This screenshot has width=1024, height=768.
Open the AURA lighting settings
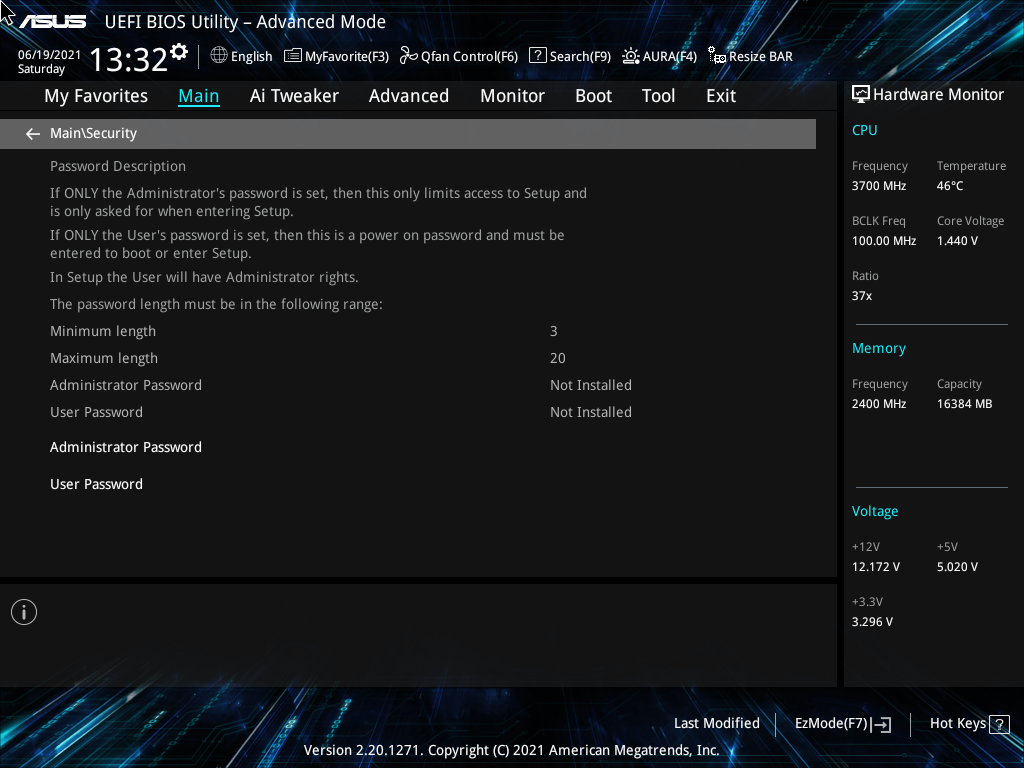pyautogui.click(x=659, y=56)
